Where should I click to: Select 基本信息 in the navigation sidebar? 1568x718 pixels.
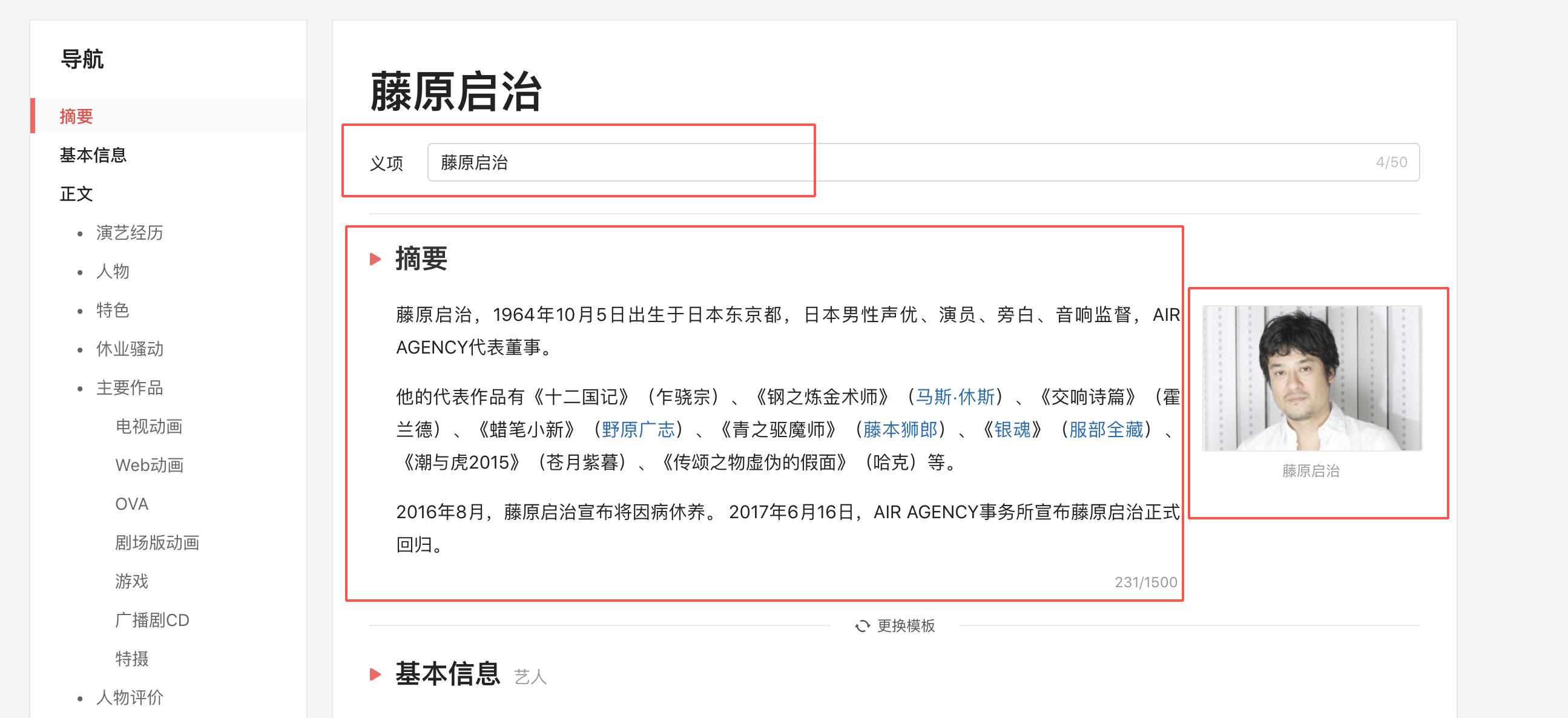pos(93,156)
